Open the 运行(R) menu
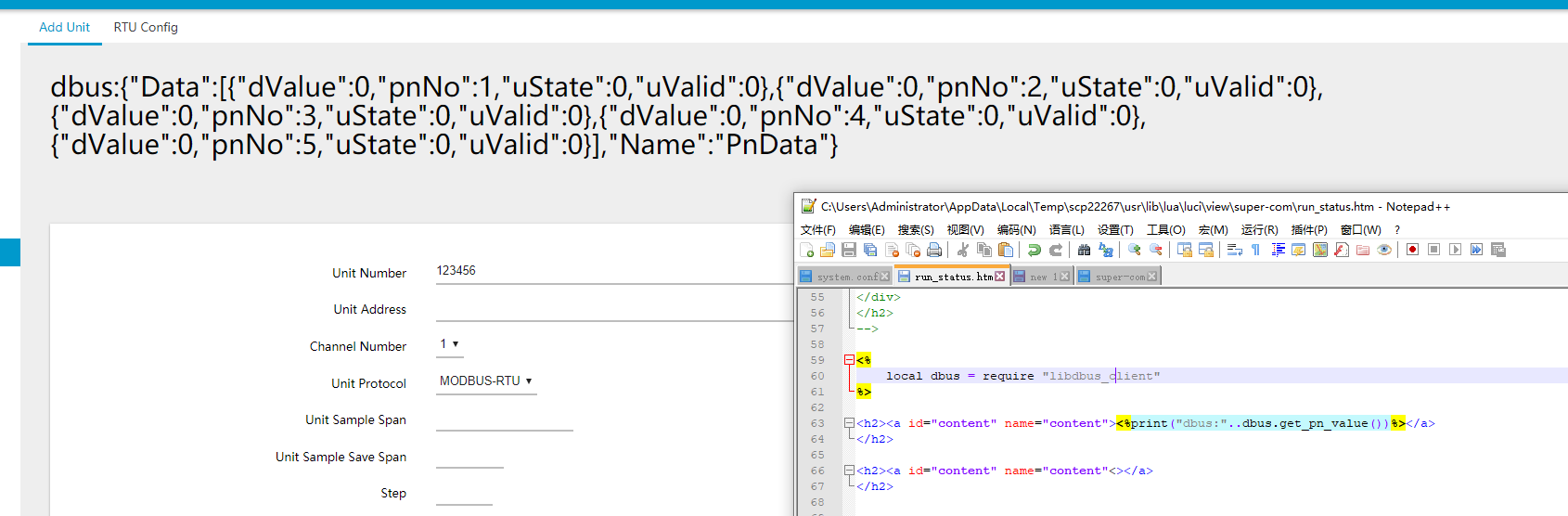1568x516 pixels. pyautogui.click(x=1259, y=229)
